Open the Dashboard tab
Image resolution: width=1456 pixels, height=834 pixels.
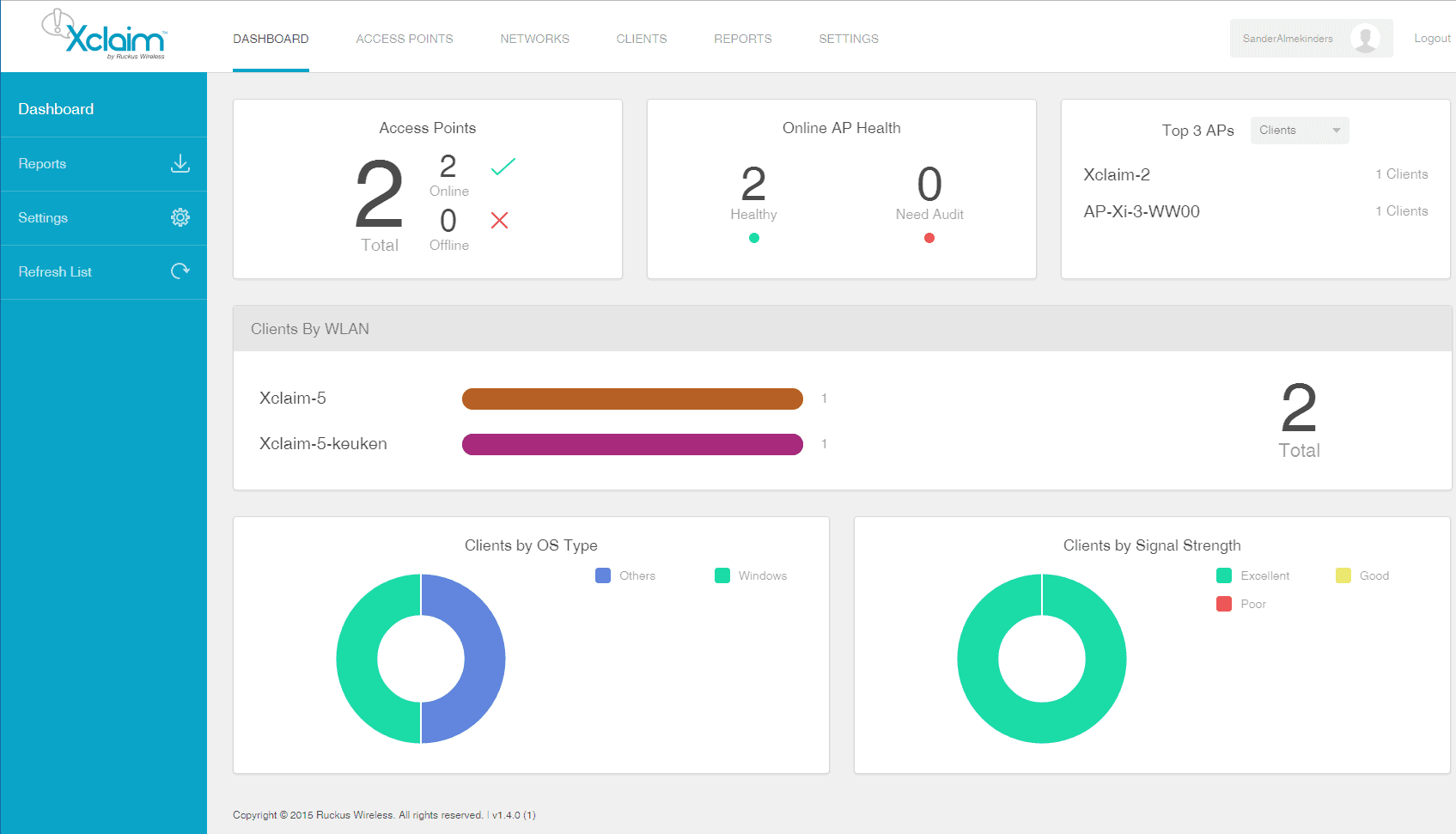pos(271,39)
